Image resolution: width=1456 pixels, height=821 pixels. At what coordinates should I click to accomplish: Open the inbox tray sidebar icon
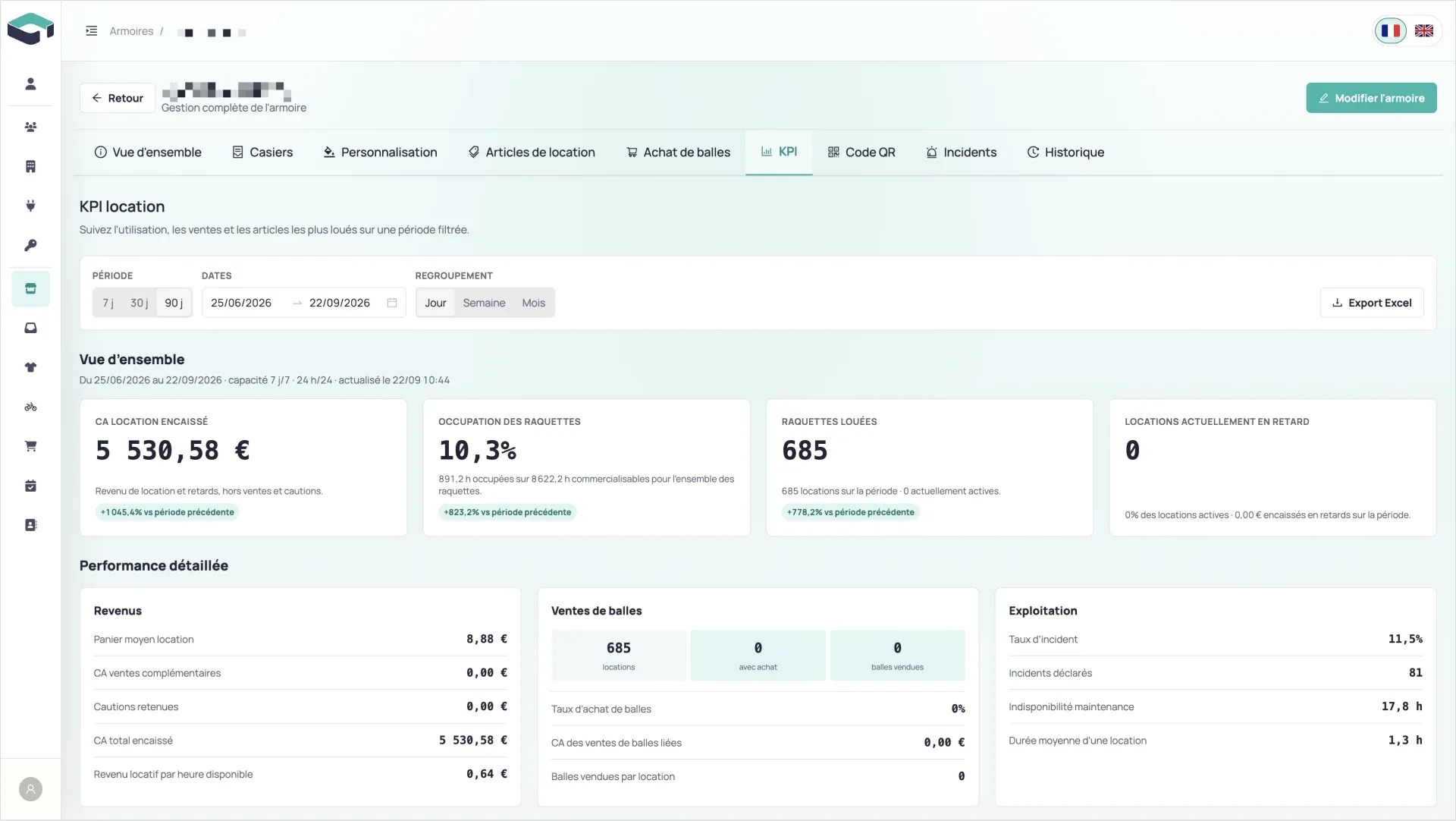[30, 328]
